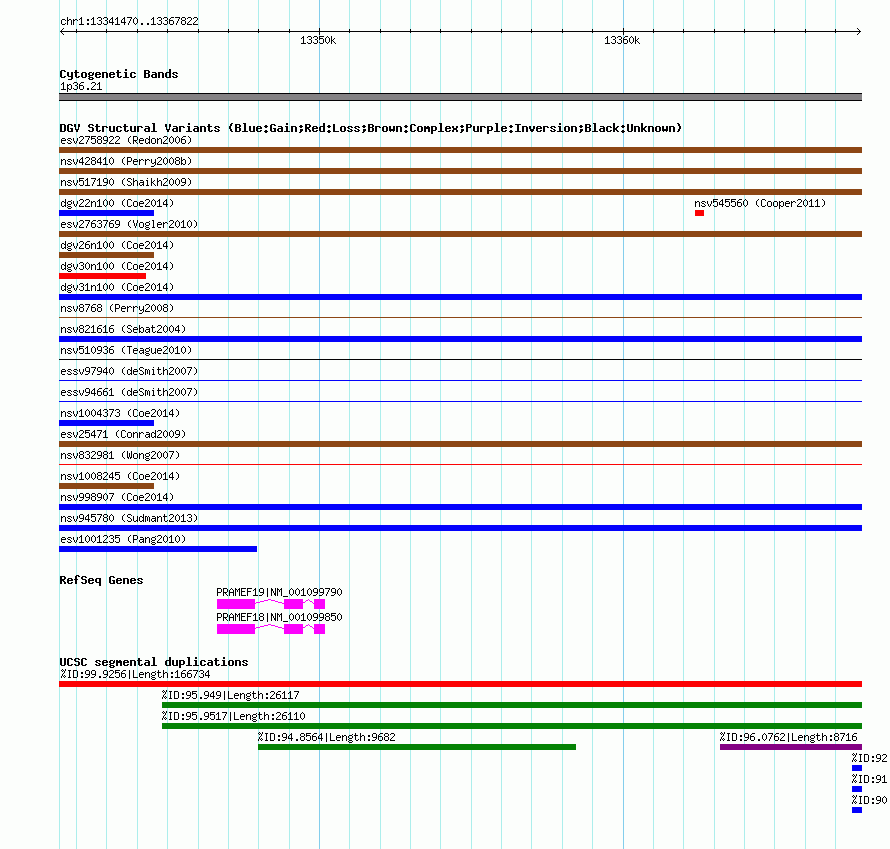Screen dimensions: 890x849
Task: Click the nsv998907 (Coe2014) label
Action: [117, 497]
